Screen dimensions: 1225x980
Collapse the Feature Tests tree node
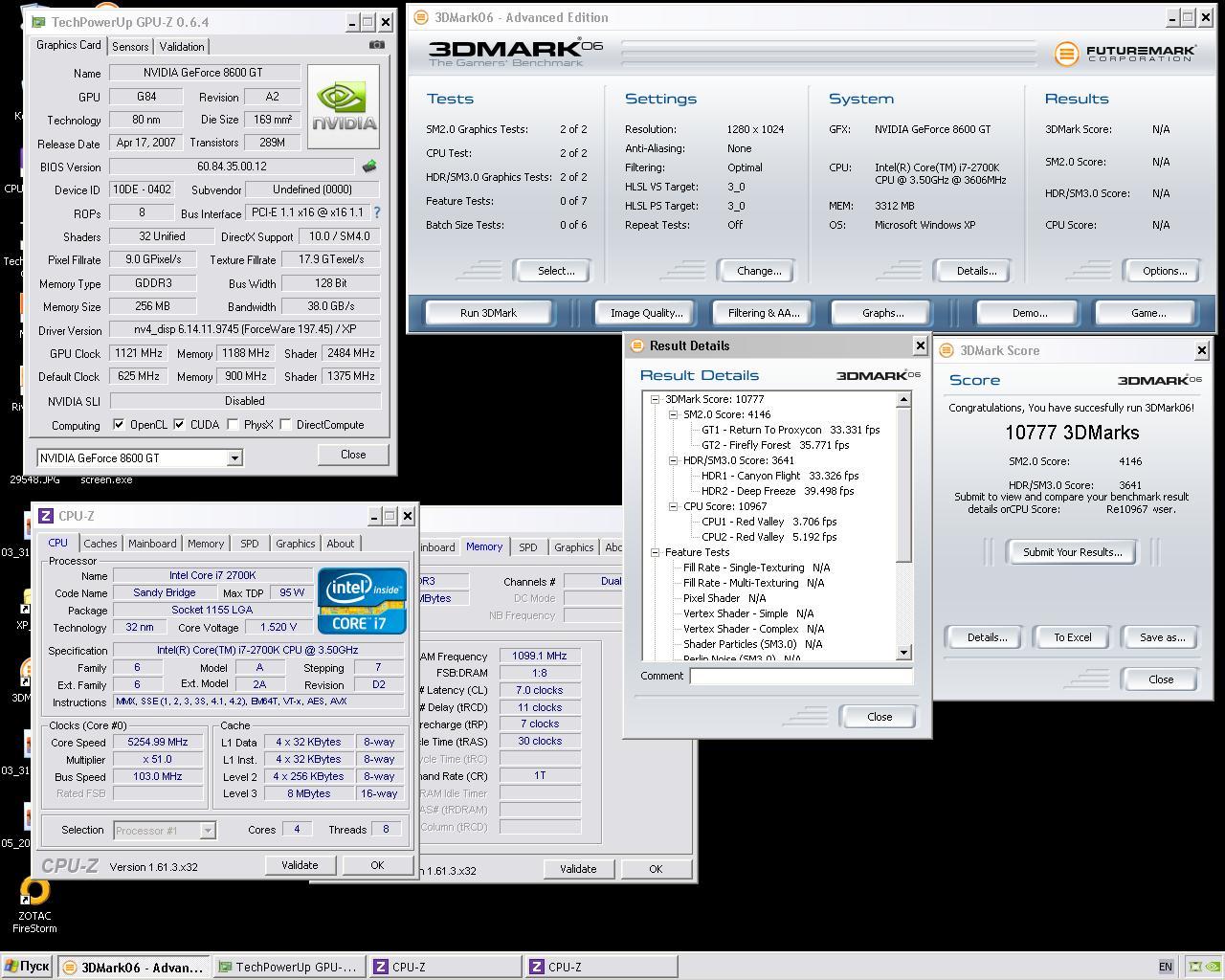pos(656,552)
